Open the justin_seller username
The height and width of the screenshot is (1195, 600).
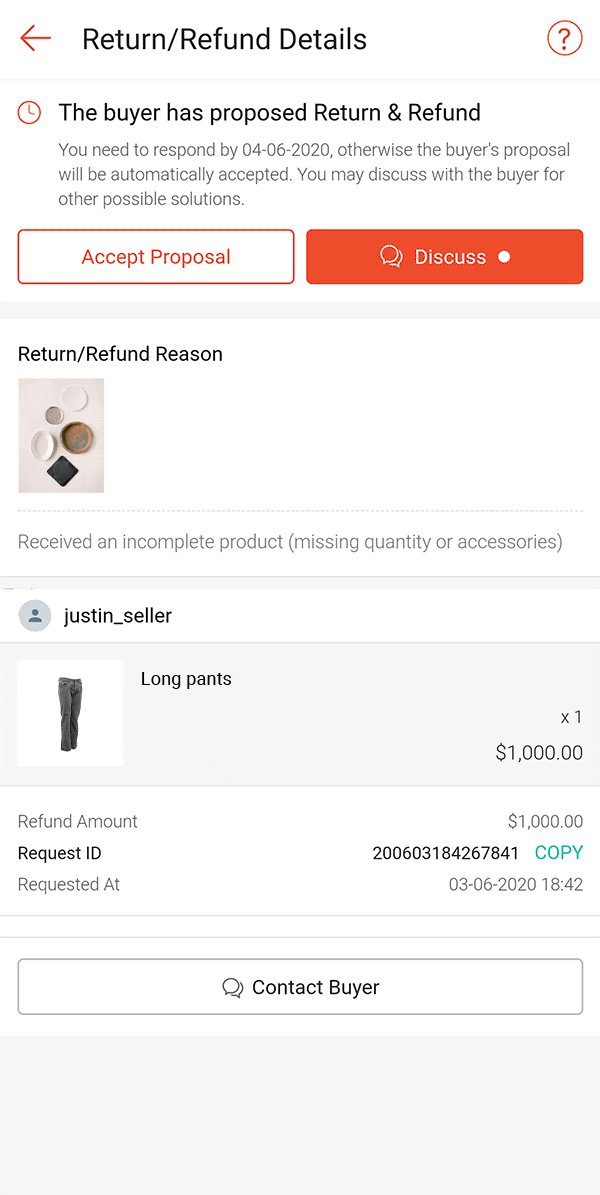point(118,616)
